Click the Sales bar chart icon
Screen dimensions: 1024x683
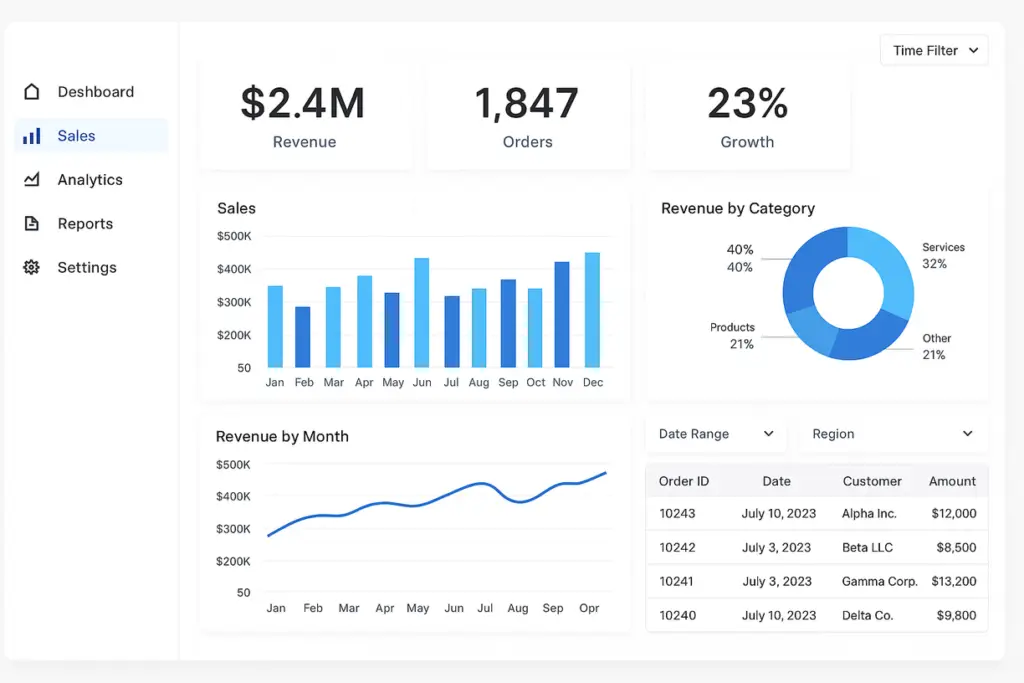pyautogui.click(x=32, y=136)
